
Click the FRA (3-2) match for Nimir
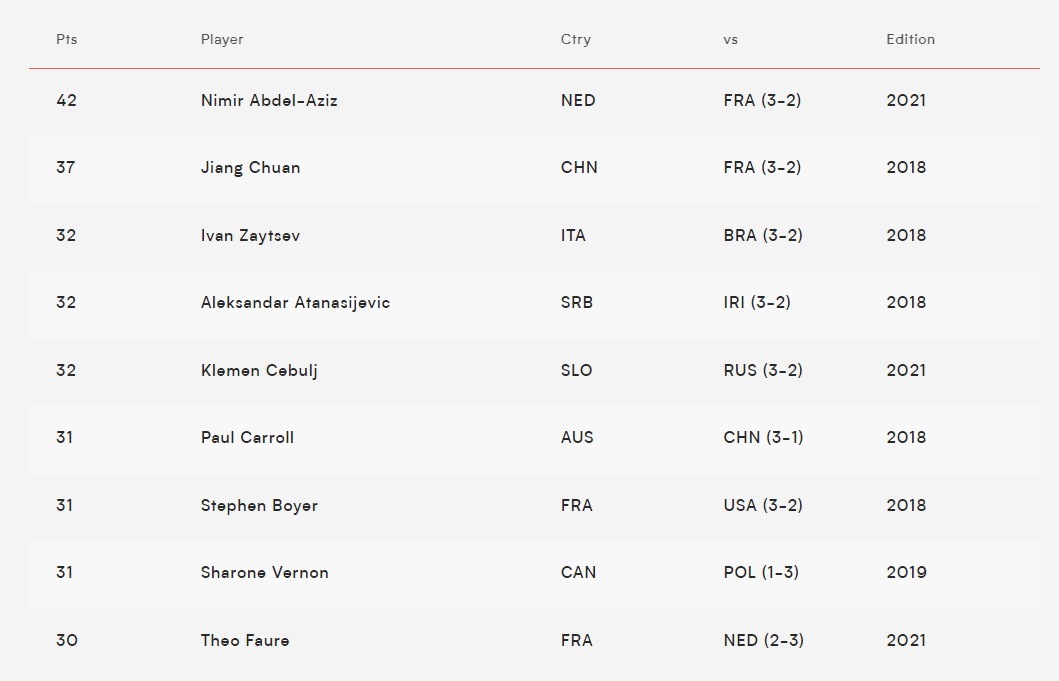[x=762, y=100]
